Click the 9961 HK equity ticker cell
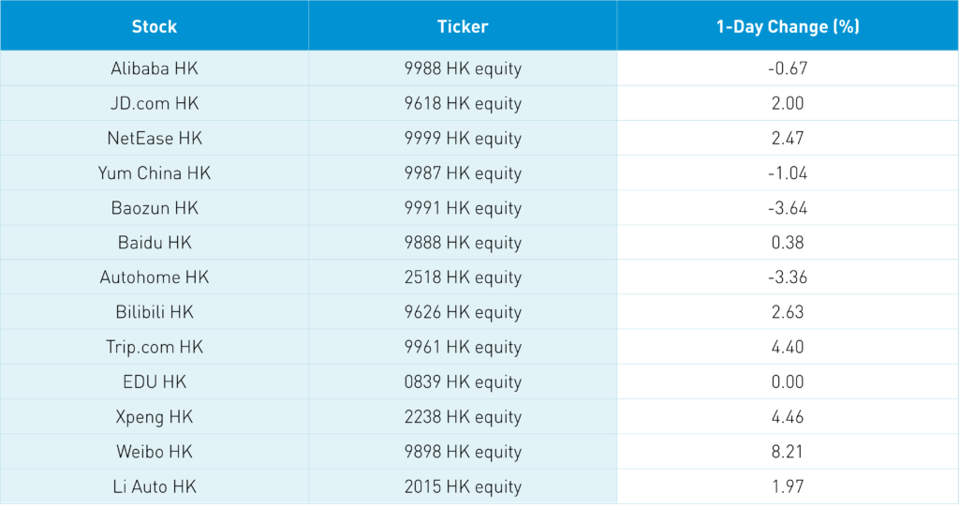Viewport: 959px width, 508px height. (462, 347)
